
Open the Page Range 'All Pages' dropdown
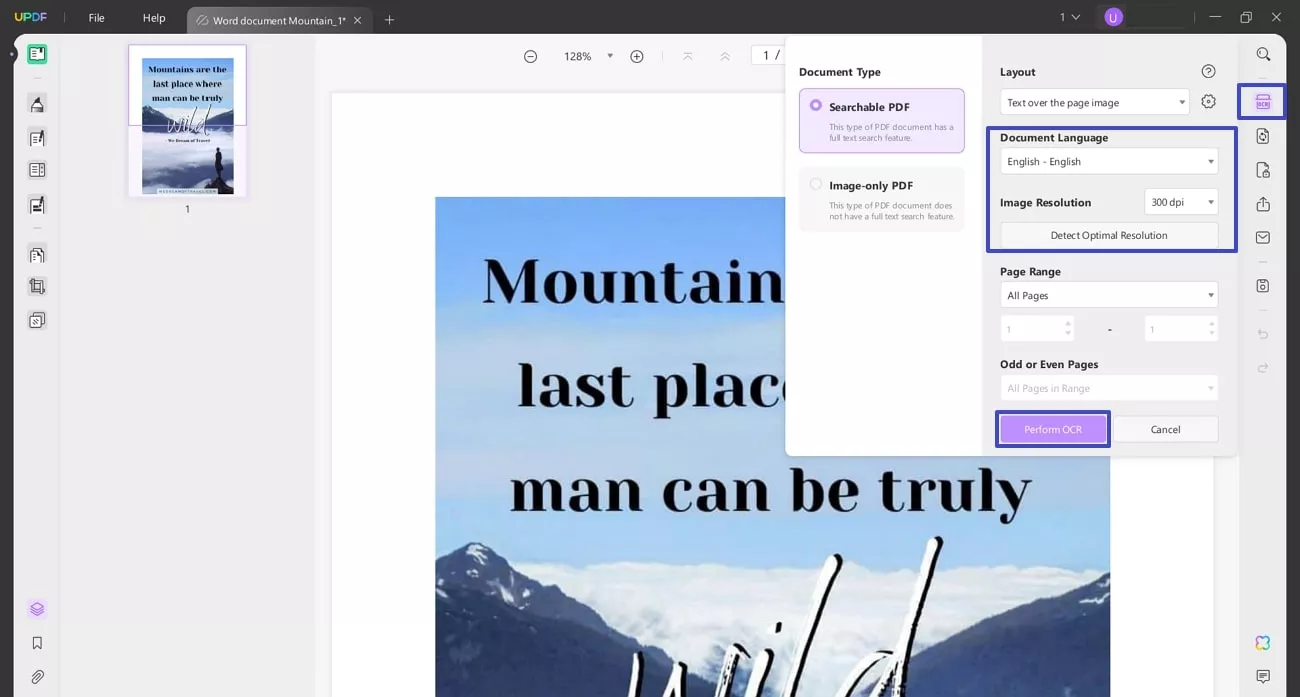1109,295
